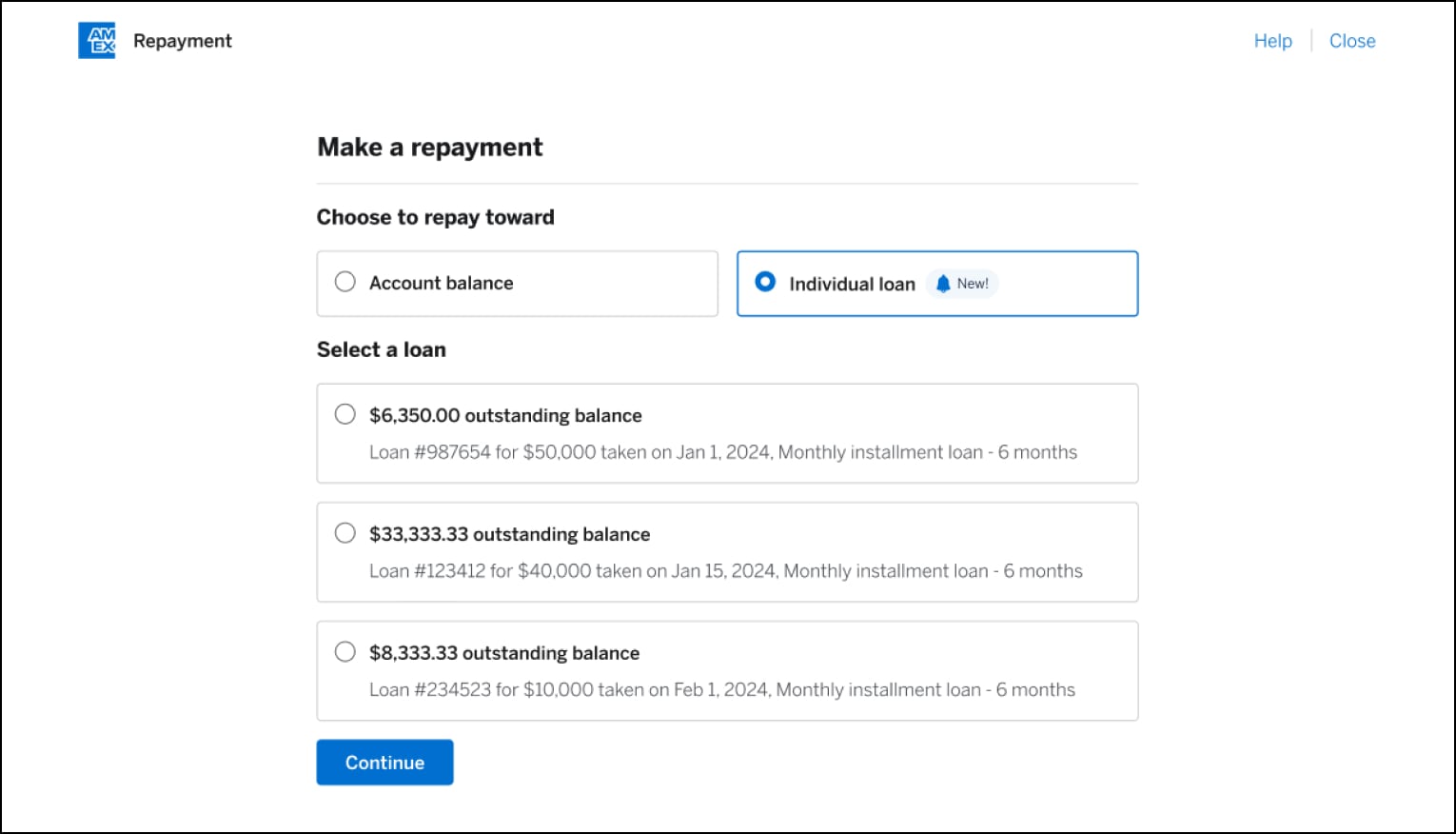This screenshot has width=1456, height=834.
Task: Select the Account balance option
Action: coord(344,282)
